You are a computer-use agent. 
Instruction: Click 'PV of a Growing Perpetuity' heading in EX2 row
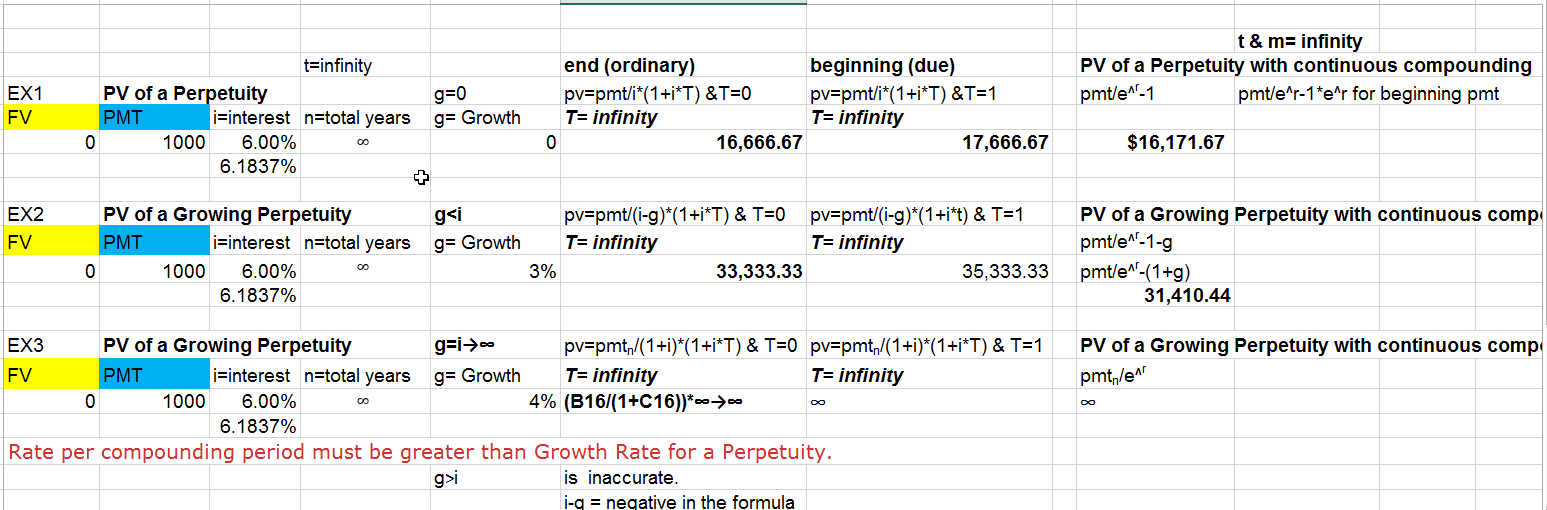(x=227, y=214)
